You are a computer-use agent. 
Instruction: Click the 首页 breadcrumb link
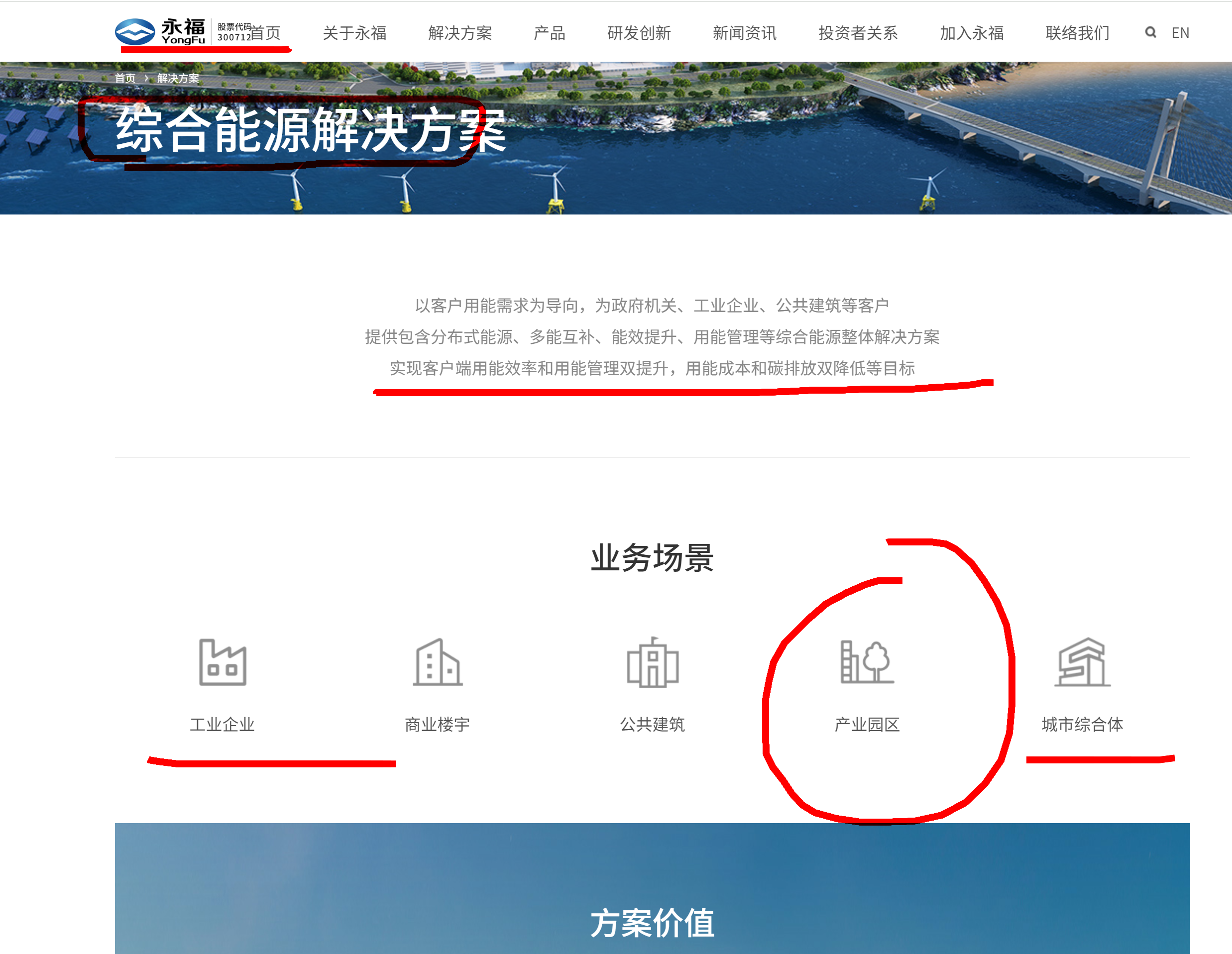[125, 78]
